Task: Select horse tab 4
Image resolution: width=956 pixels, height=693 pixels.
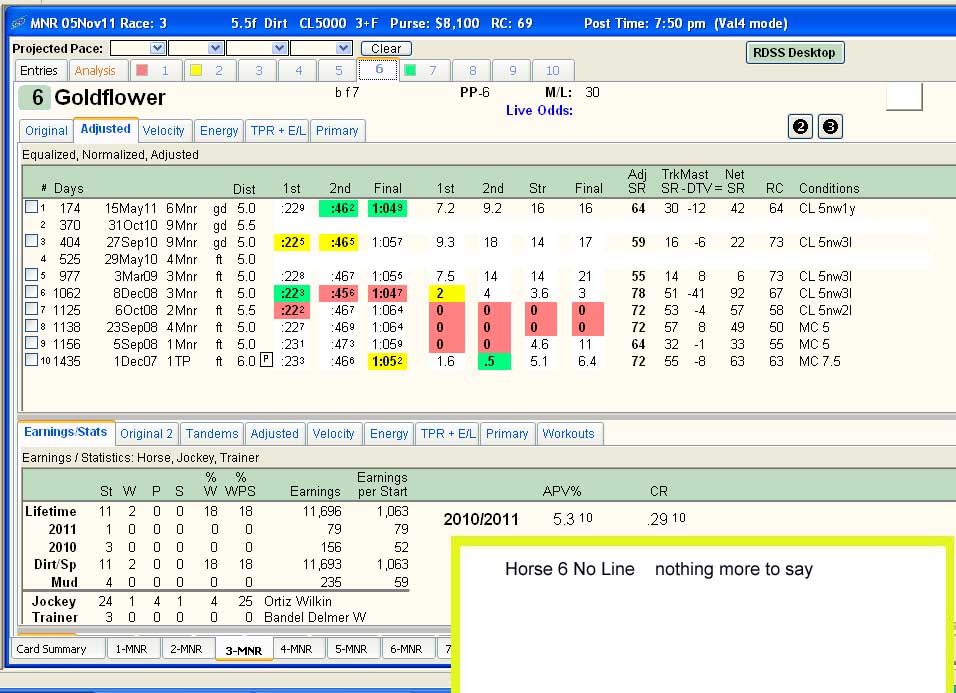Action: click(299, 71)
